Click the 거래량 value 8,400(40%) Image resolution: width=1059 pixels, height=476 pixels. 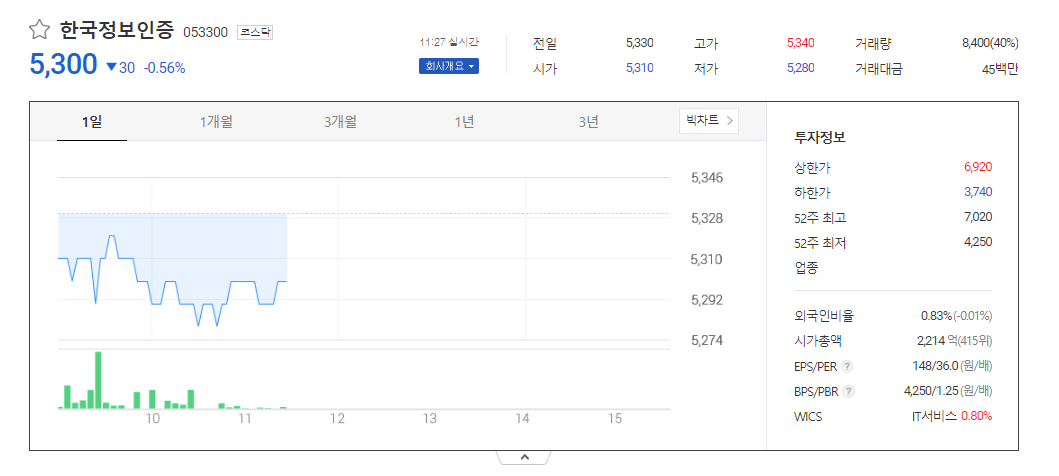click(990, 43)
